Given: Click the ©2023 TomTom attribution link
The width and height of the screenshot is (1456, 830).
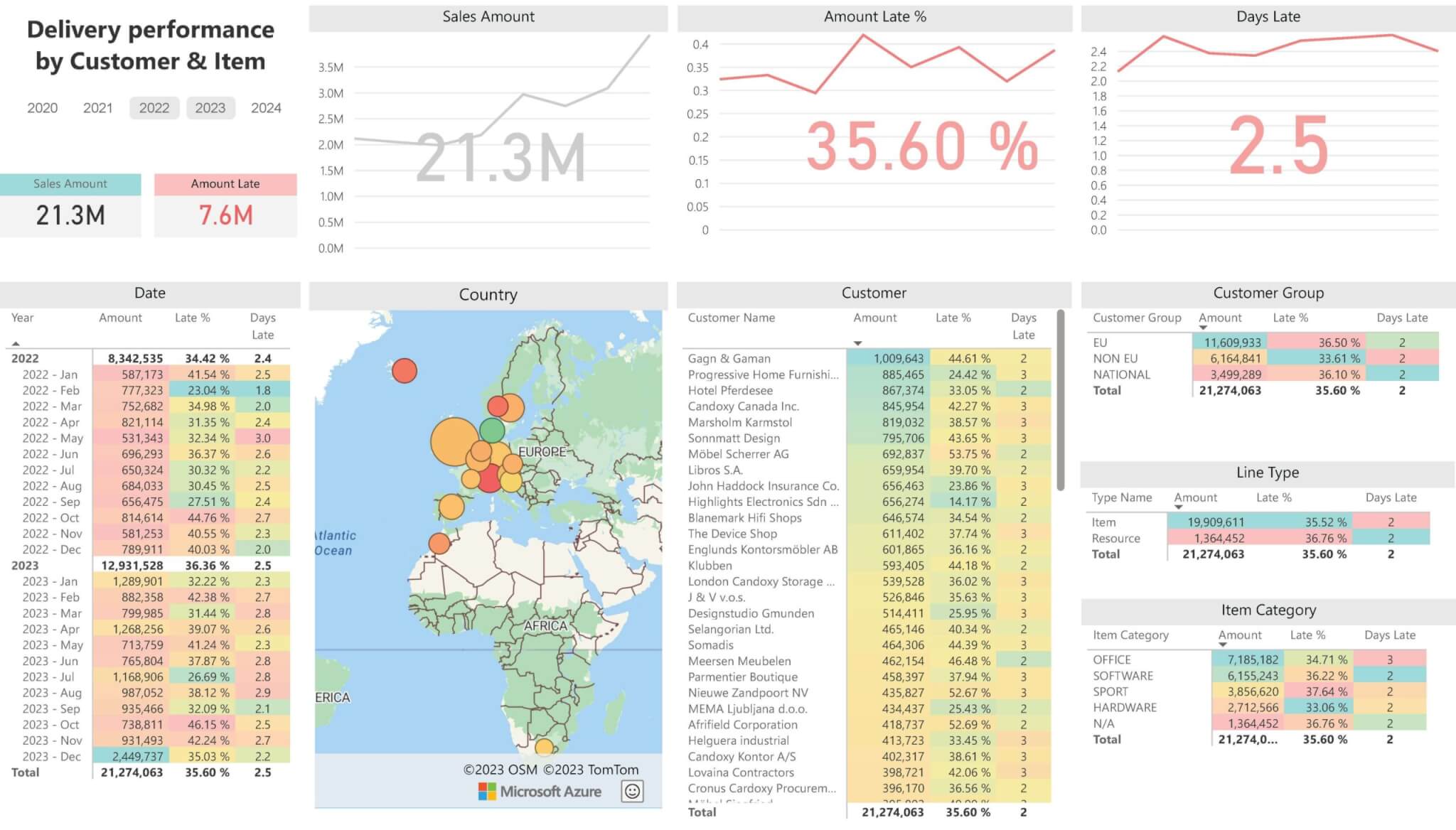Looking at the screenshot, I should 591,770.
